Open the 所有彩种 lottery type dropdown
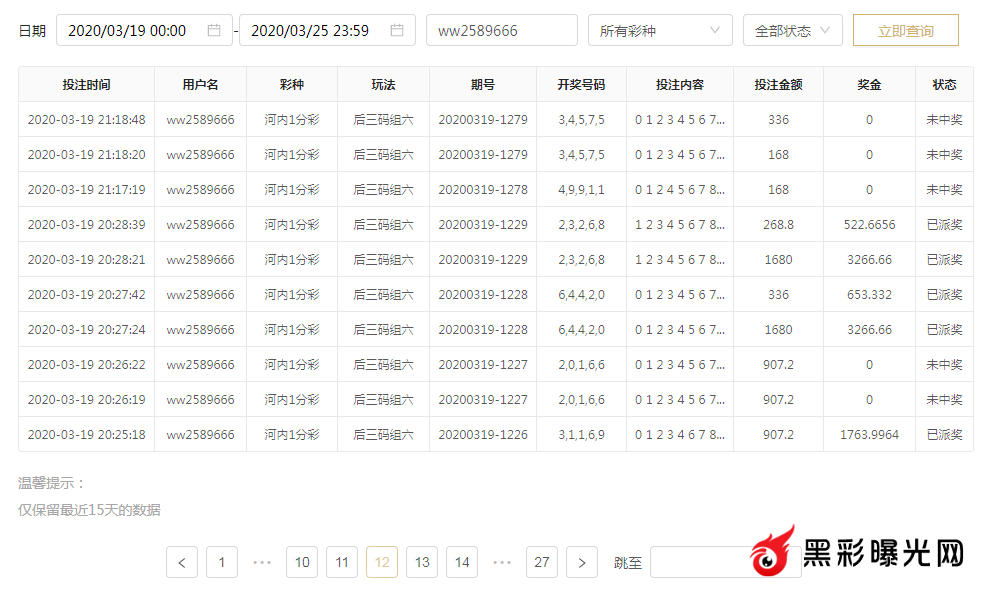This screenshot has height=599, width=991. (659, 31)
